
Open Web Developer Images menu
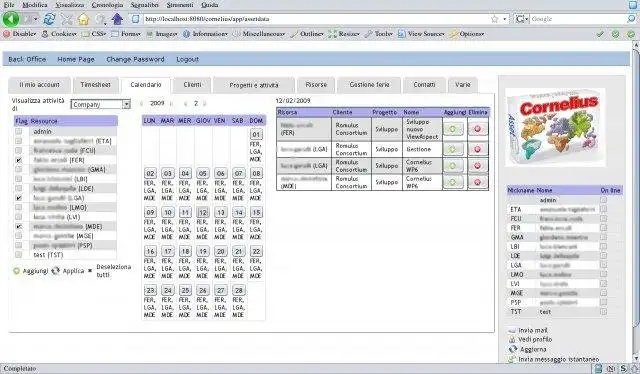[162, 34]
